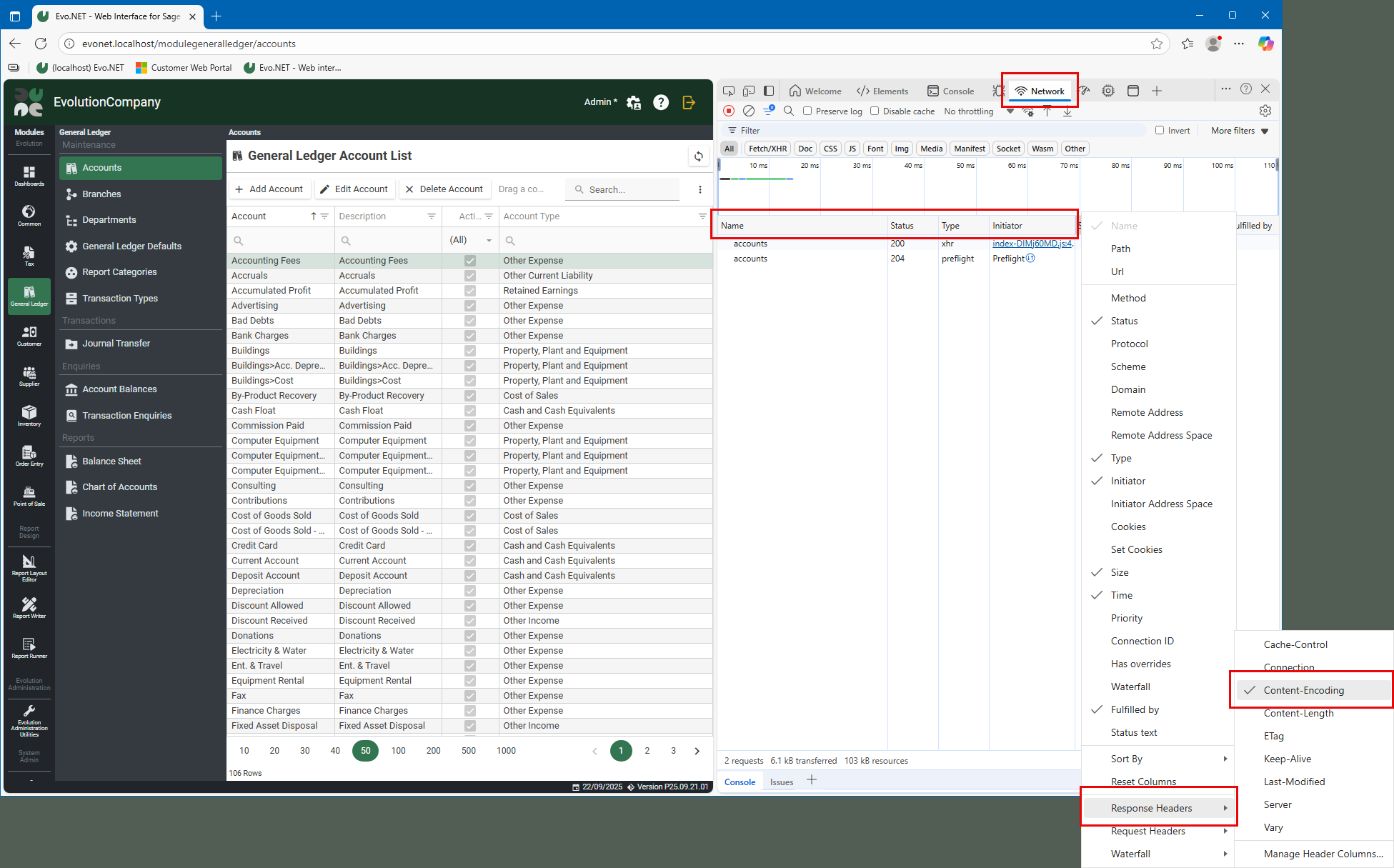Tick the Invert filter checkbox

(1160, 130)
